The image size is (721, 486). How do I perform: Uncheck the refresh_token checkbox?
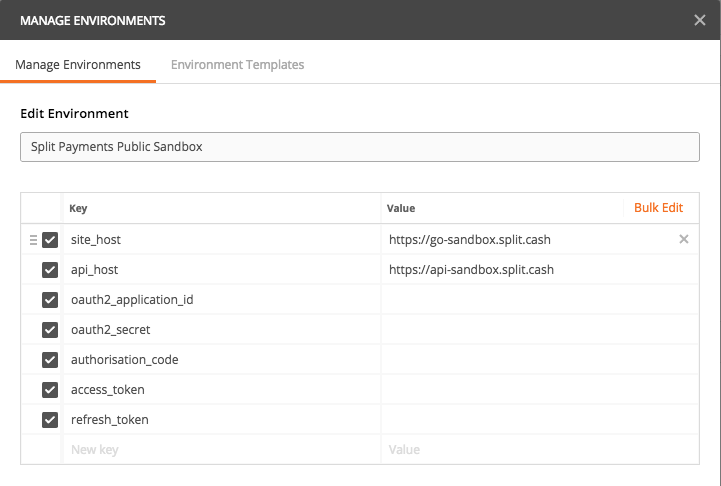tap(50, 420)
